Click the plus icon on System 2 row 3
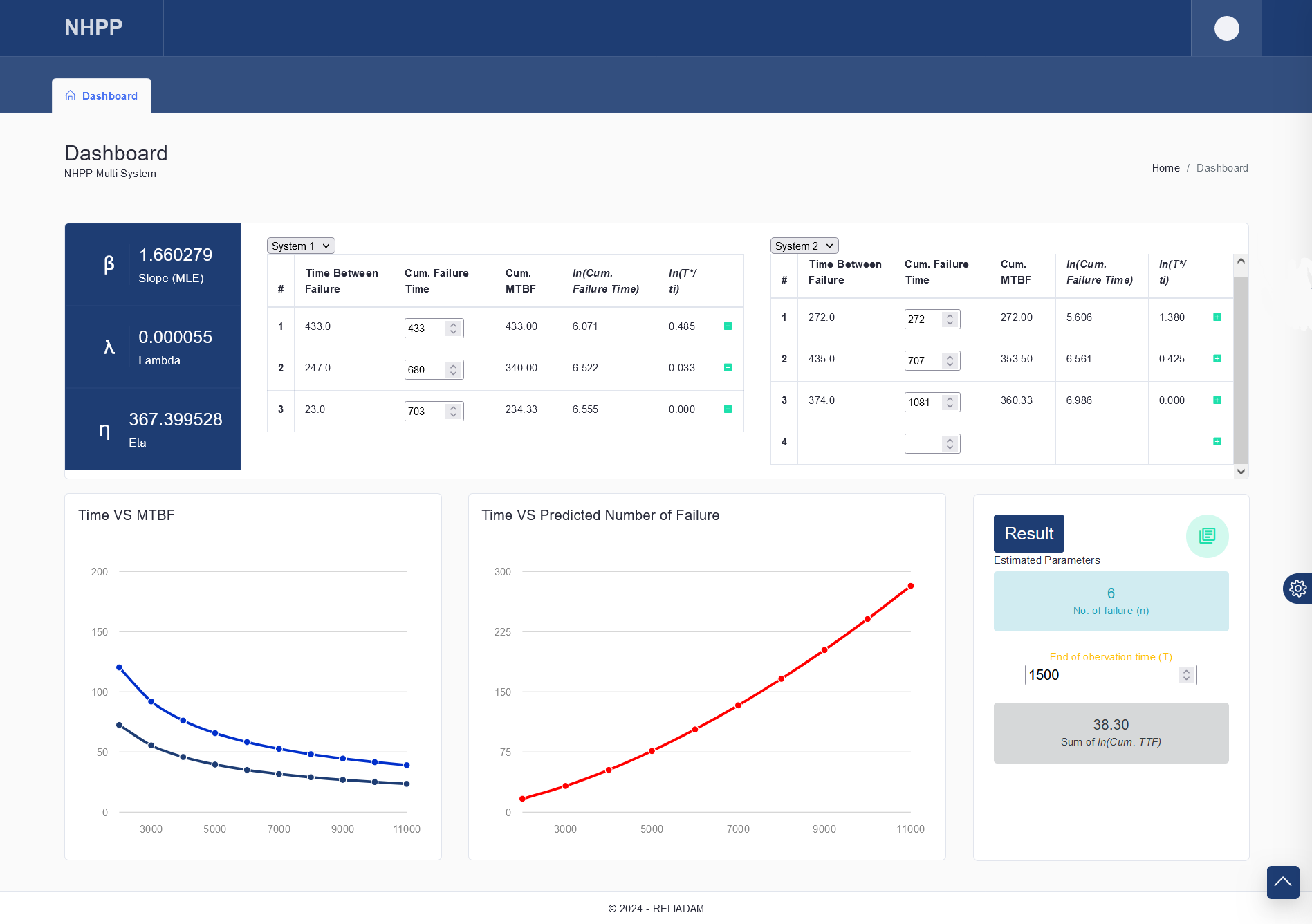The height and width of the screenshot is (924, 1312). [1217, 400]
